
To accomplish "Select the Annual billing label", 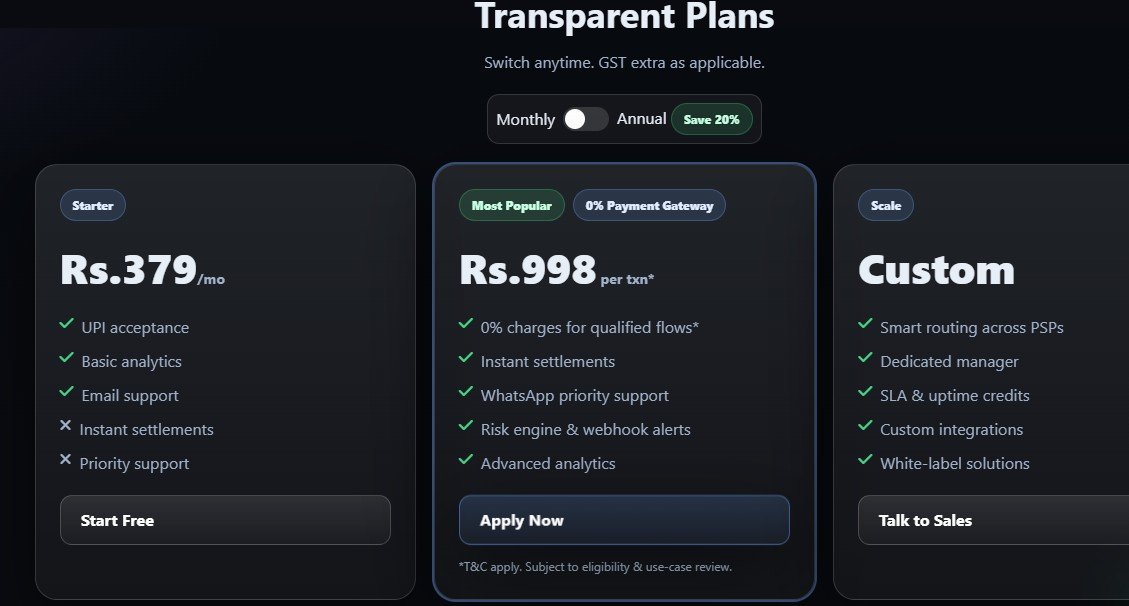I will tap(641, 119).
